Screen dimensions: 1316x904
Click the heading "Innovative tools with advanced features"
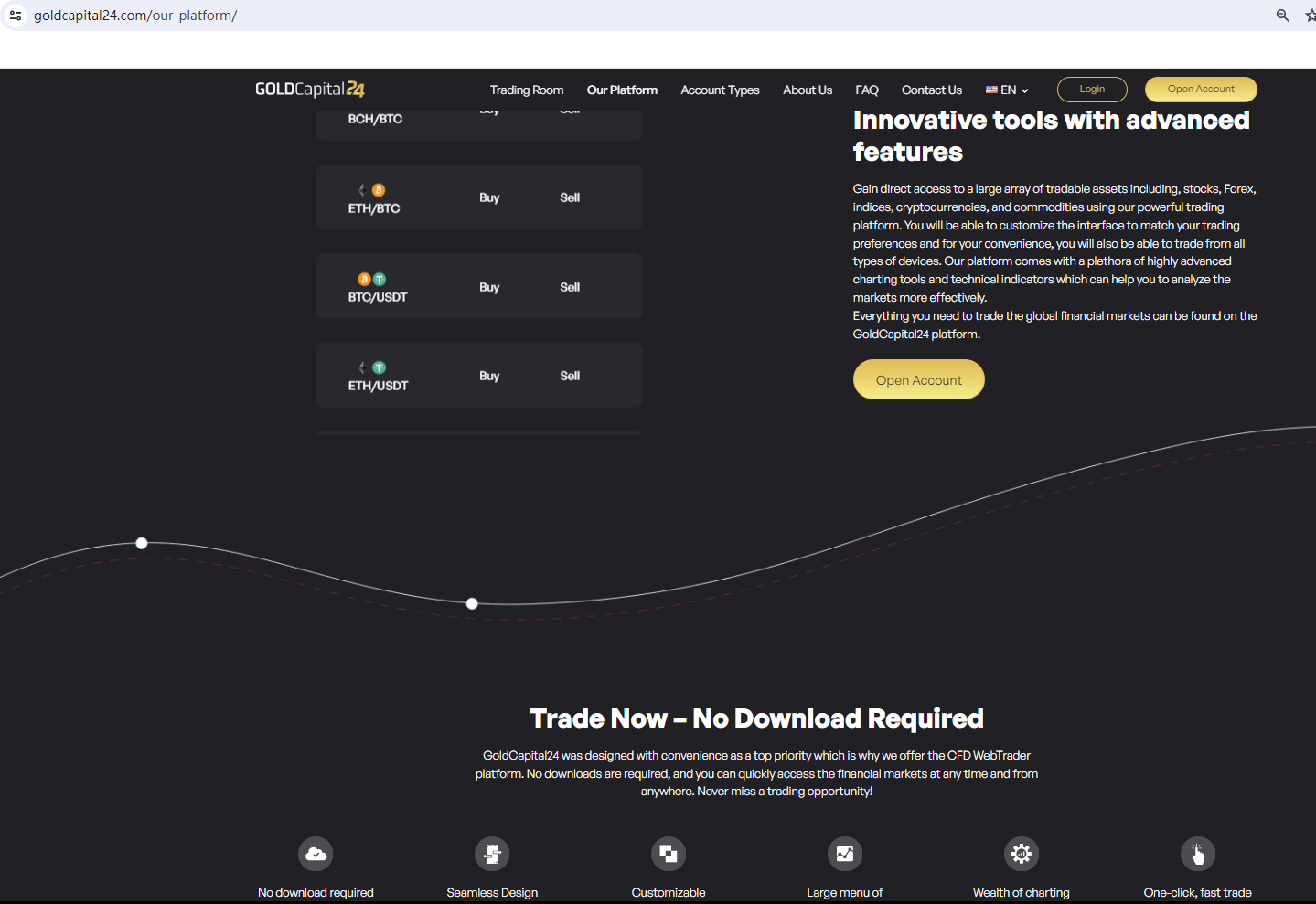(1051, 136)
